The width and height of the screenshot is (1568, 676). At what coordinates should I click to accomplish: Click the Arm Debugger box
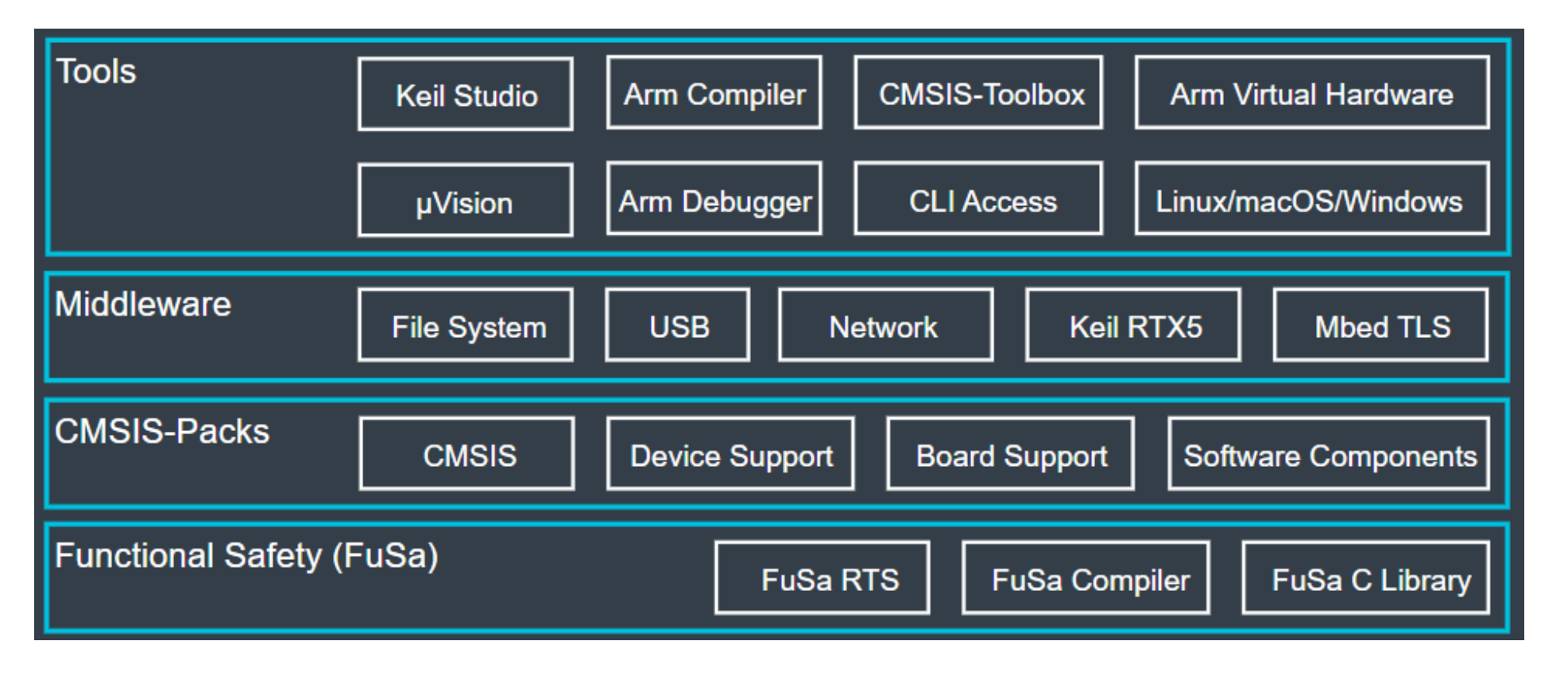(714, 199)
